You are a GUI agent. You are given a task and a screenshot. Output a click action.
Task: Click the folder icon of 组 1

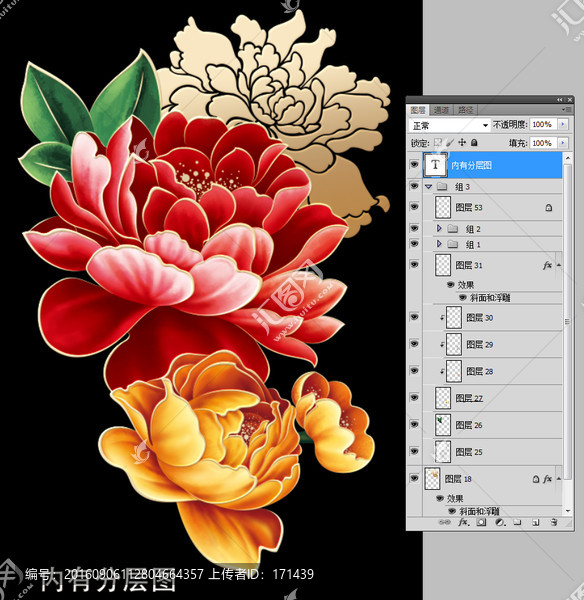(x=453, y=244)
